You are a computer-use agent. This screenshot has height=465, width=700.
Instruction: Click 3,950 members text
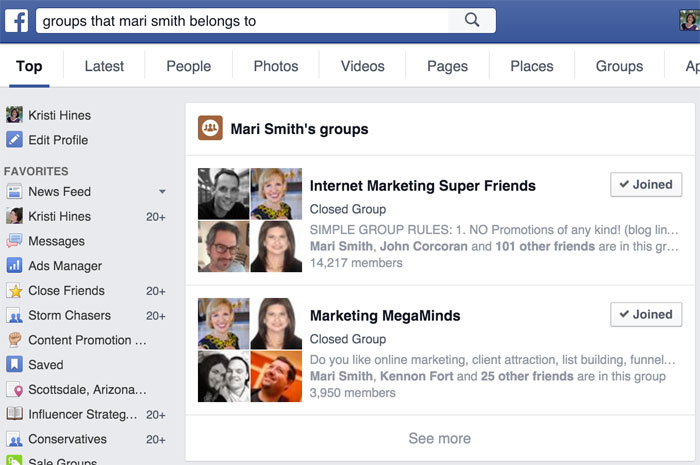(353, 393)
